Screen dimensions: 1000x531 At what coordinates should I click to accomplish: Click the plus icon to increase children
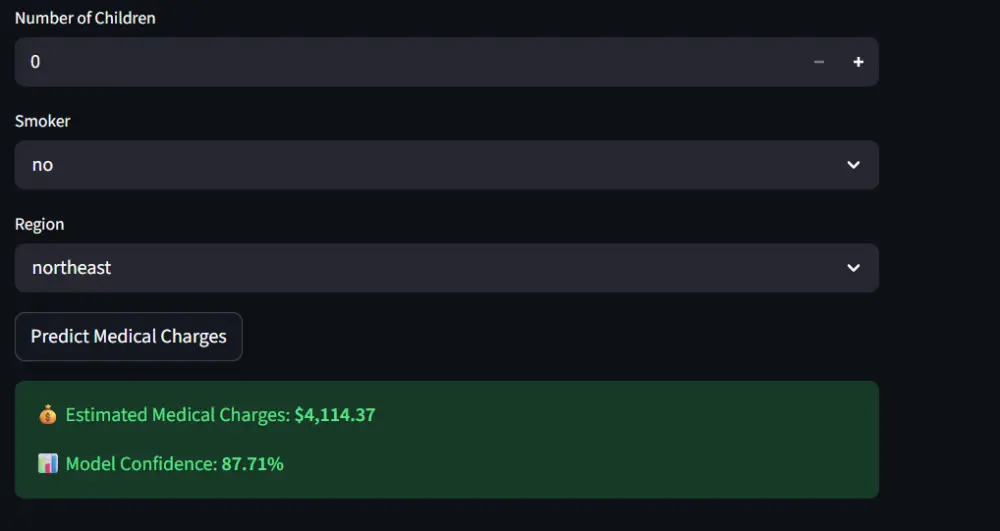point(858,62)
